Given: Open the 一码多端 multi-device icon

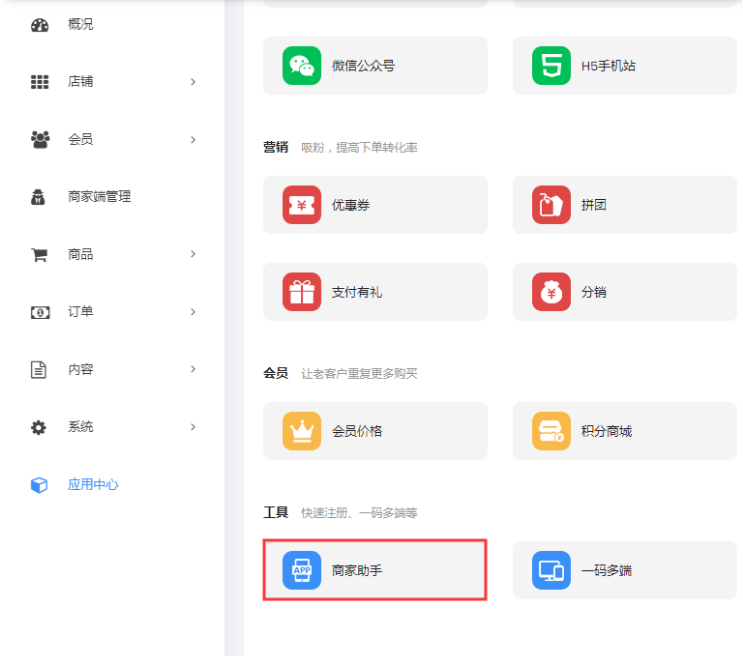Looking at the screenshot, I should coord(551,570).
